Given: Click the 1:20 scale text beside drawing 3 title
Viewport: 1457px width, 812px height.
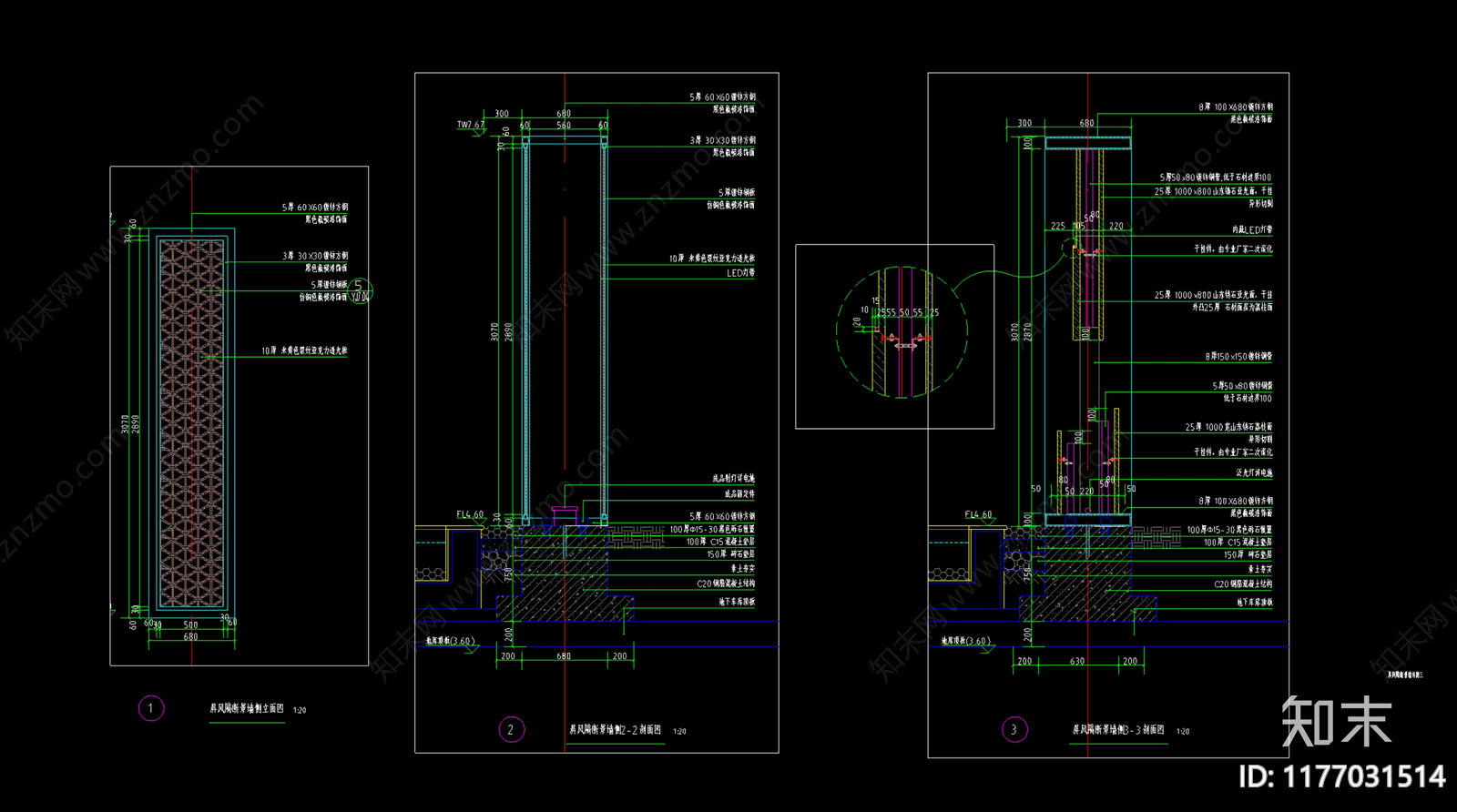Looking at the screenshot, I should pos(1182,731).
